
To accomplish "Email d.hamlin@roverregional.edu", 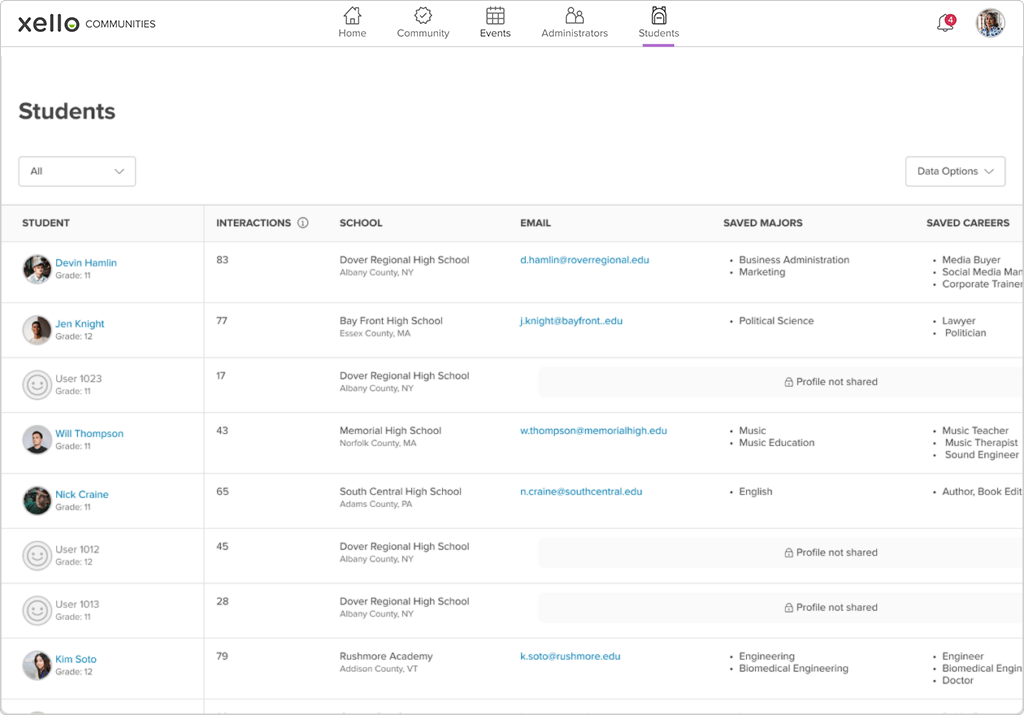I will 584,260.
